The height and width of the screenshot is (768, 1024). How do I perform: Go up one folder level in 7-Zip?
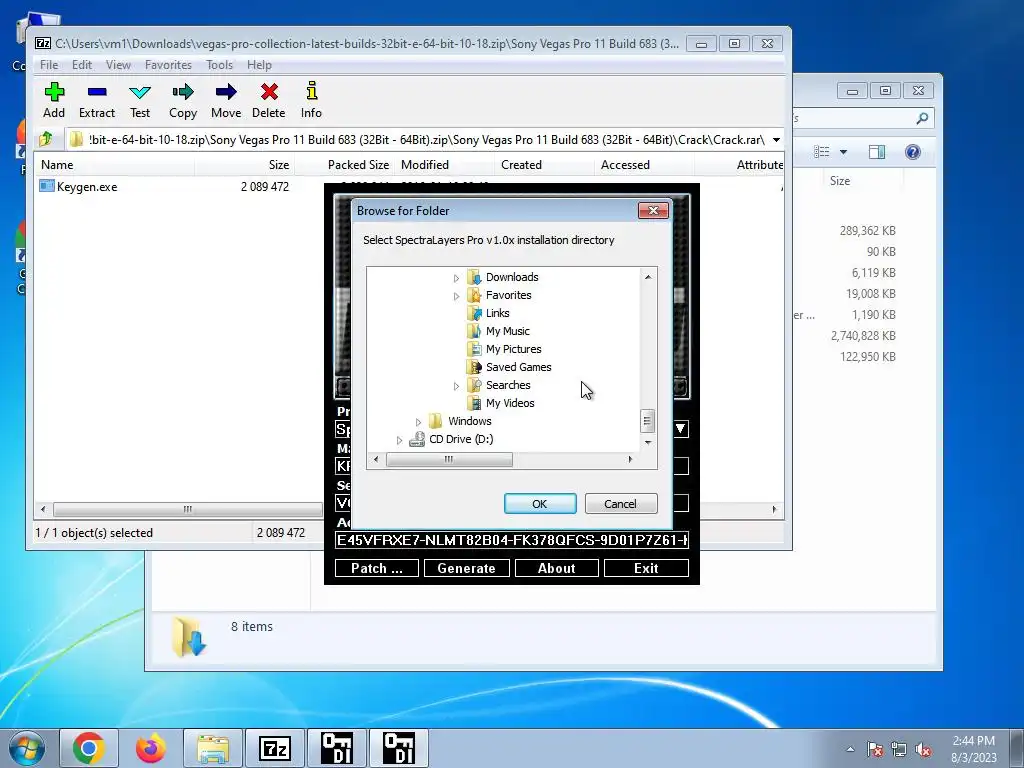pyautogui.click(x=46, y=139)
